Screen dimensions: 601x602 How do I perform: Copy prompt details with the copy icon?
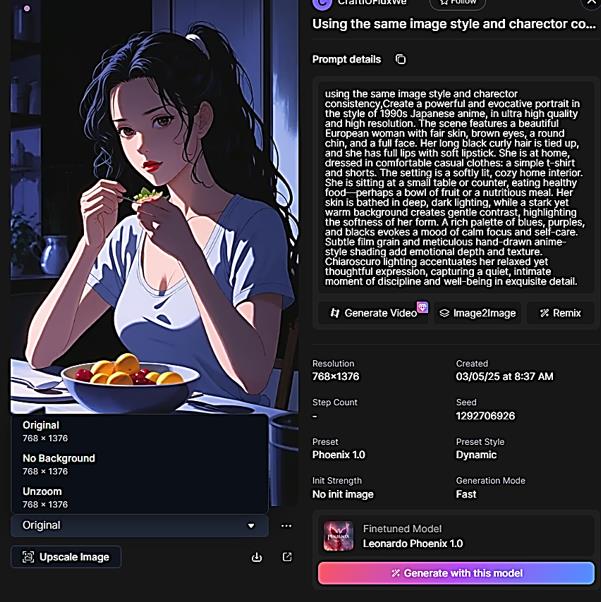pyautogui.click(x=401, y=59)
